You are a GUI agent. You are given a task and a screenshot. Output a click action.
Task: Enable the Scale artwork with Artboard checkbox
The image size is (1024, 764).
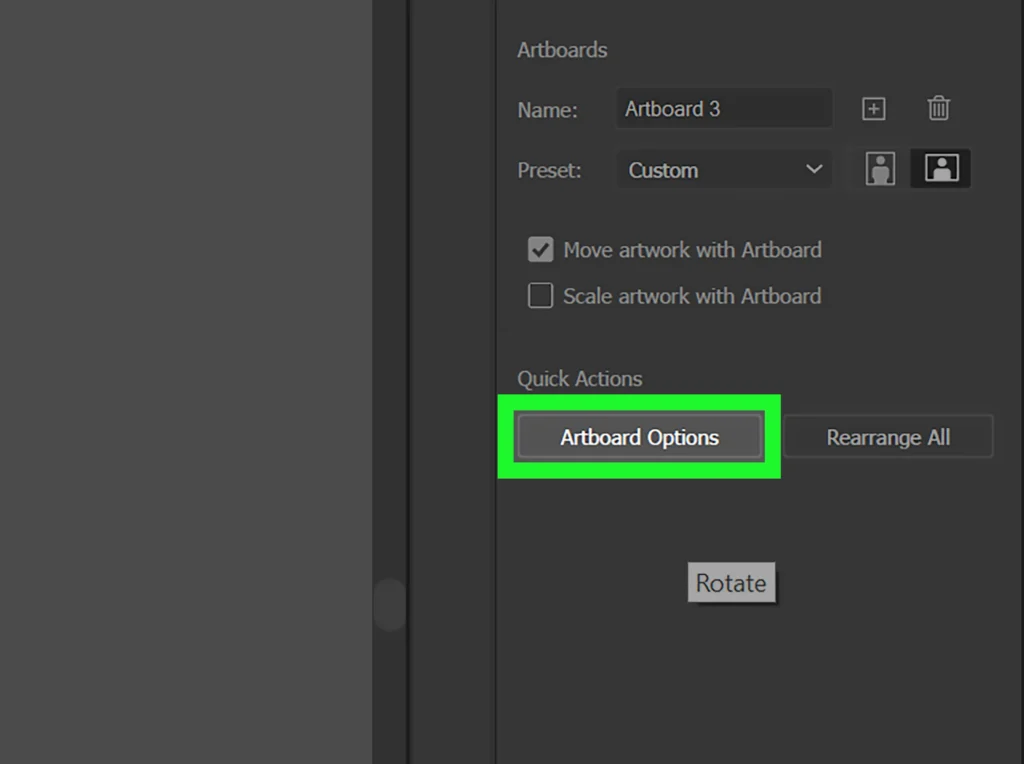click(540, 296)
